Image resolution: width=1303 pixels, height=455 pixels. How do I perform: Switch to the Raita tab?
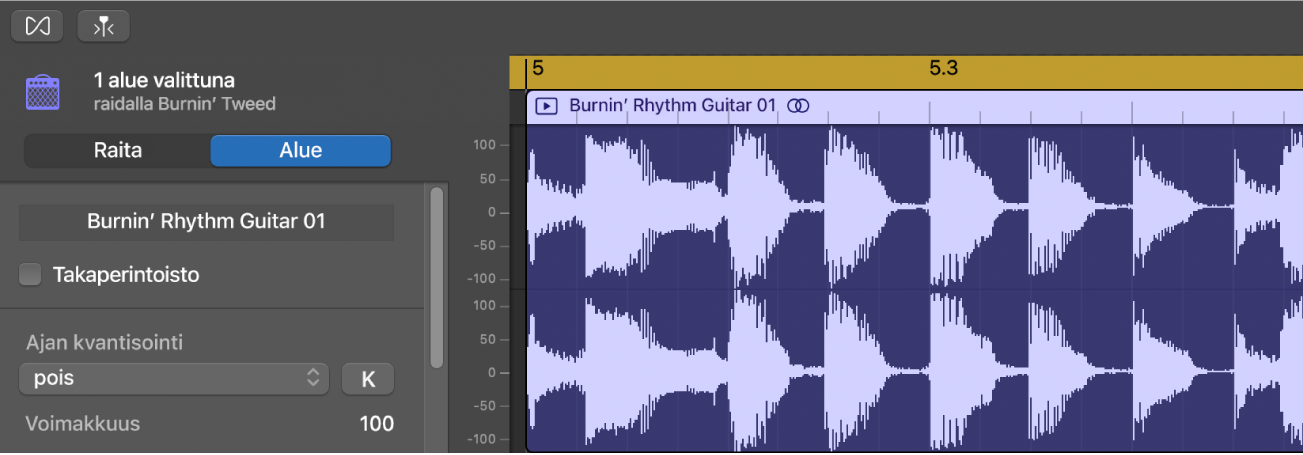pos(117,150)
